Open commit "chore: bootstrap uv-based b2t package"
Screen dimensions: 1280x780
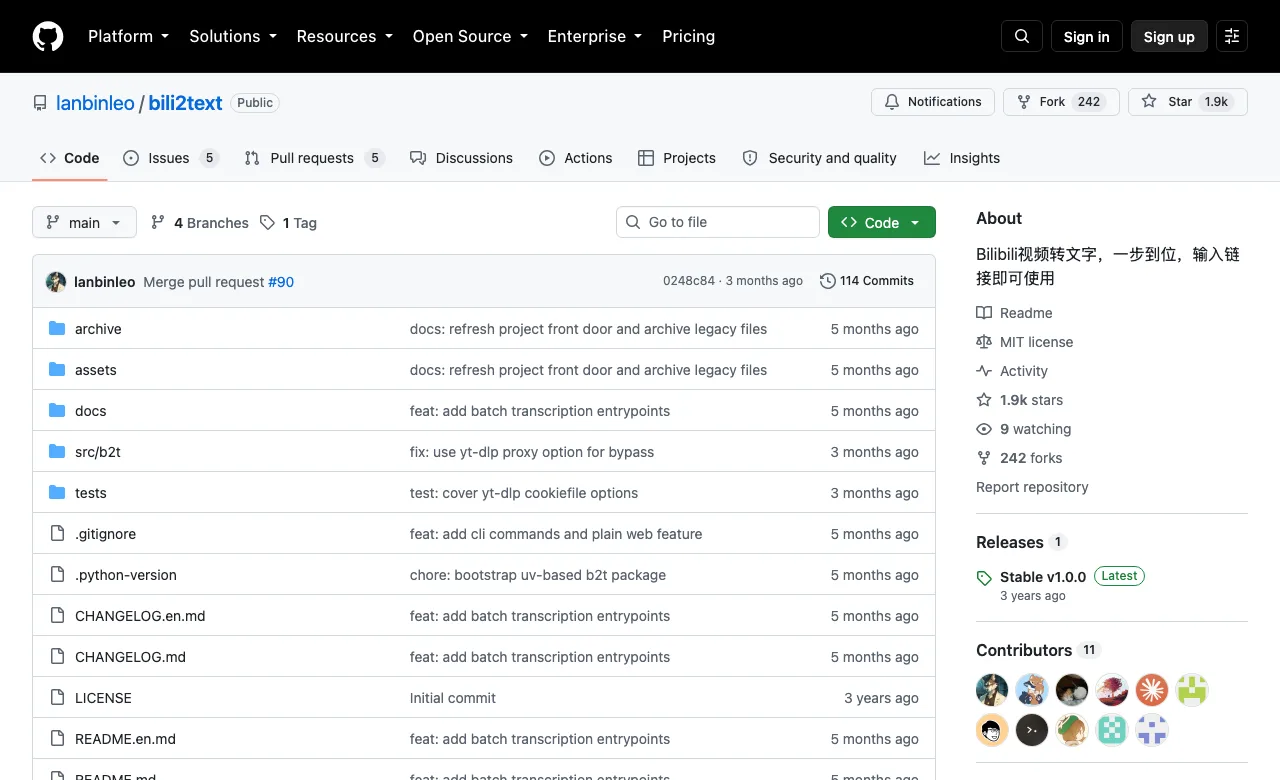click(x=538, y=575)
